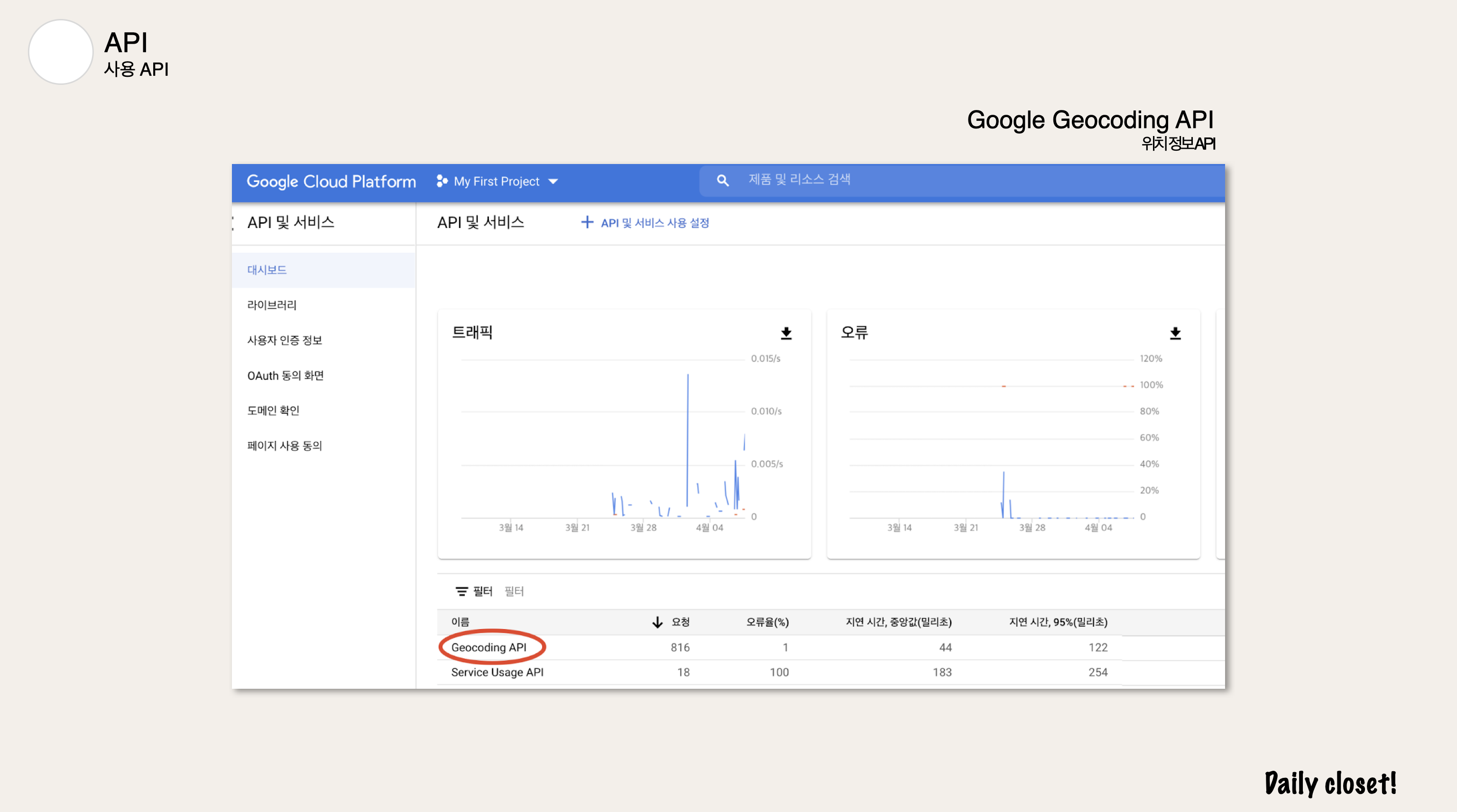This screenshot has width=1457, height=812.
Task: Open 라이브러리 in the sidebar
Action: (x=271, y=305)
